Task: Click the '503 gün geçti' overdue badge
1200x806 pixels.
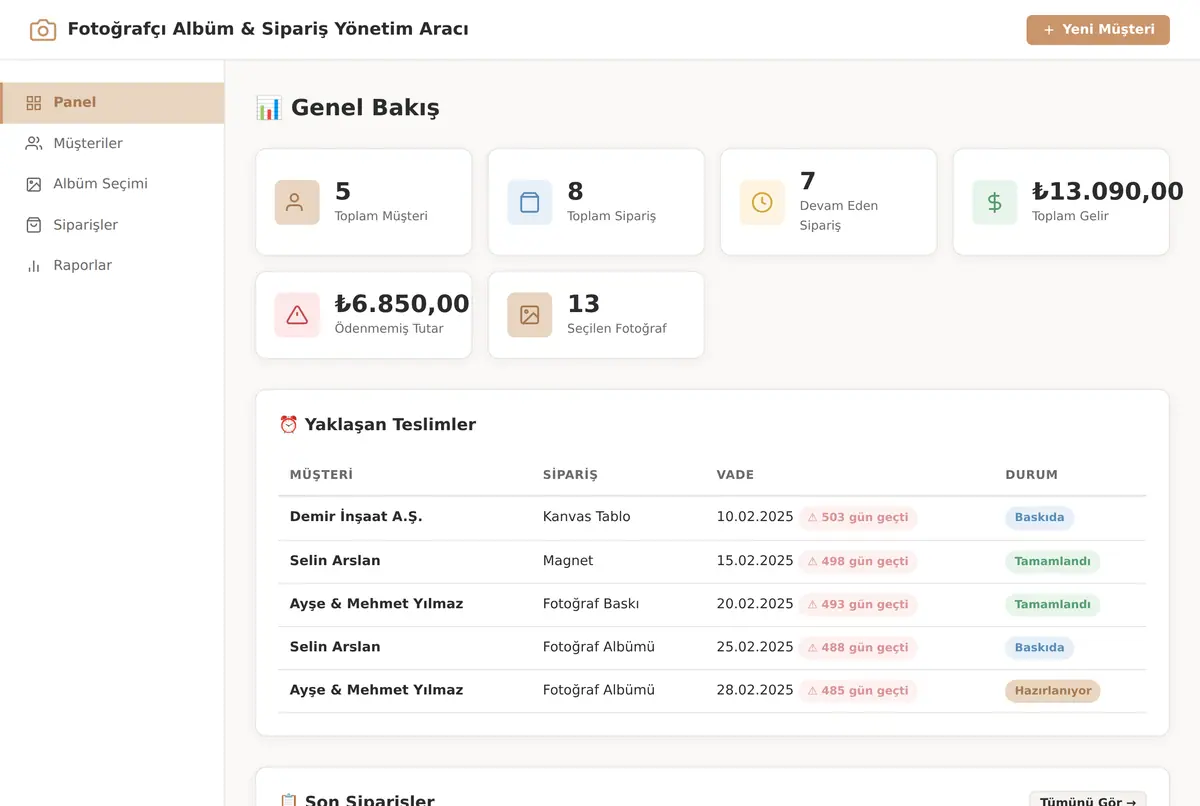Action: [x=858, y=518]
